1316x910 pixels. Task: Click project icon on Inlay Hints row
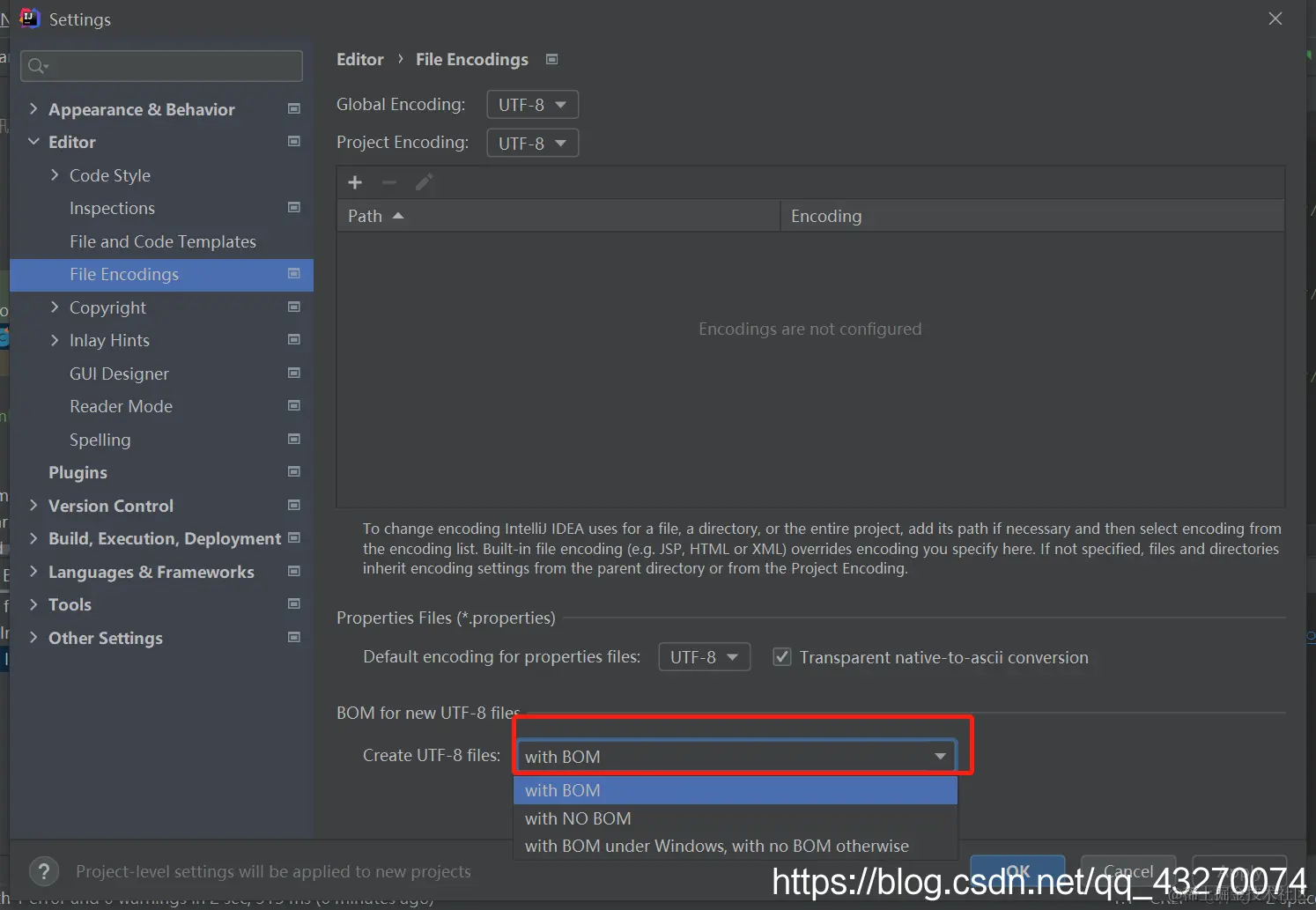tap(294, 339)
